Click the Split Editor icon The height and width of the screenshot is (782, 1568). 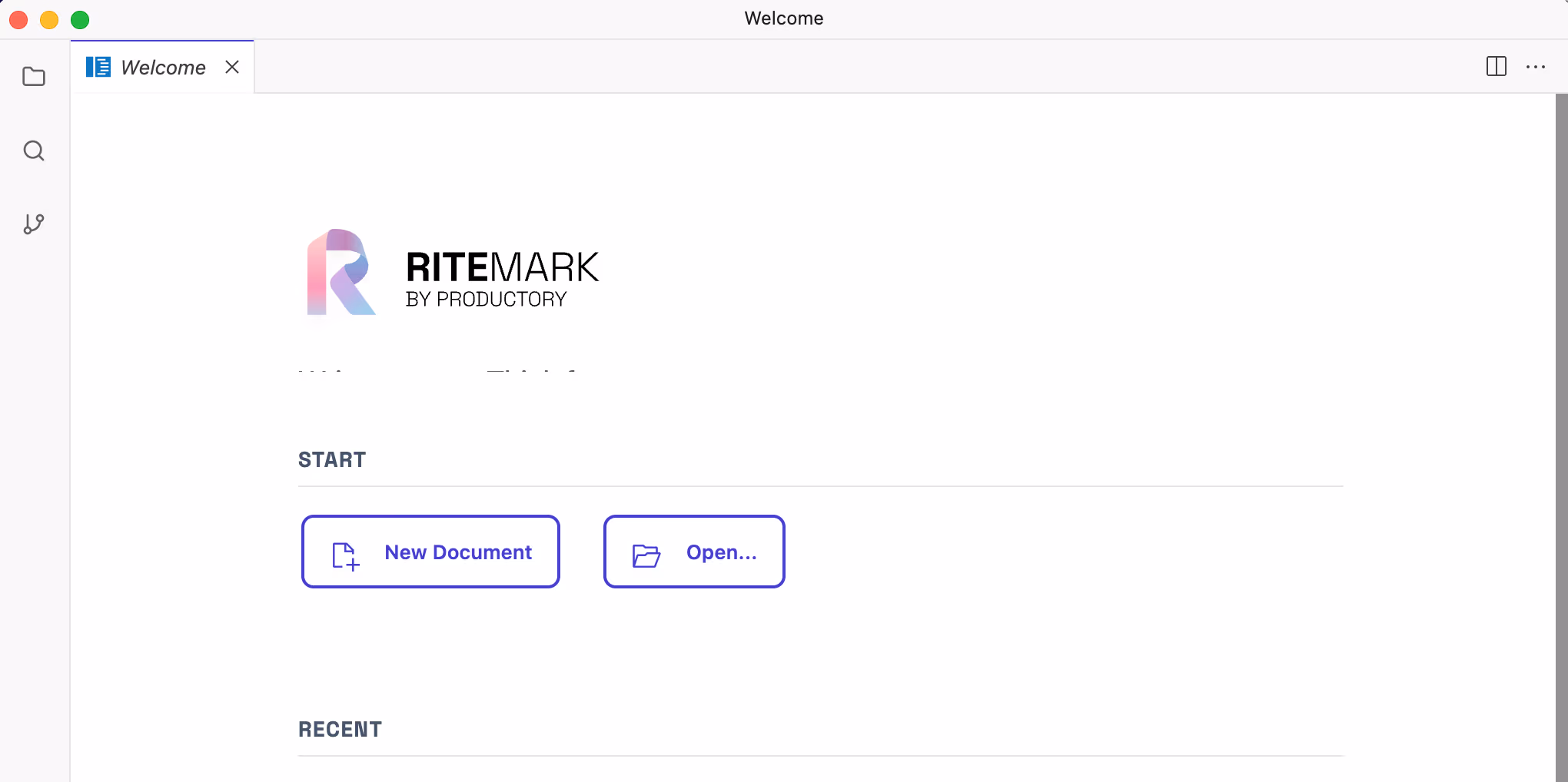1496,67
